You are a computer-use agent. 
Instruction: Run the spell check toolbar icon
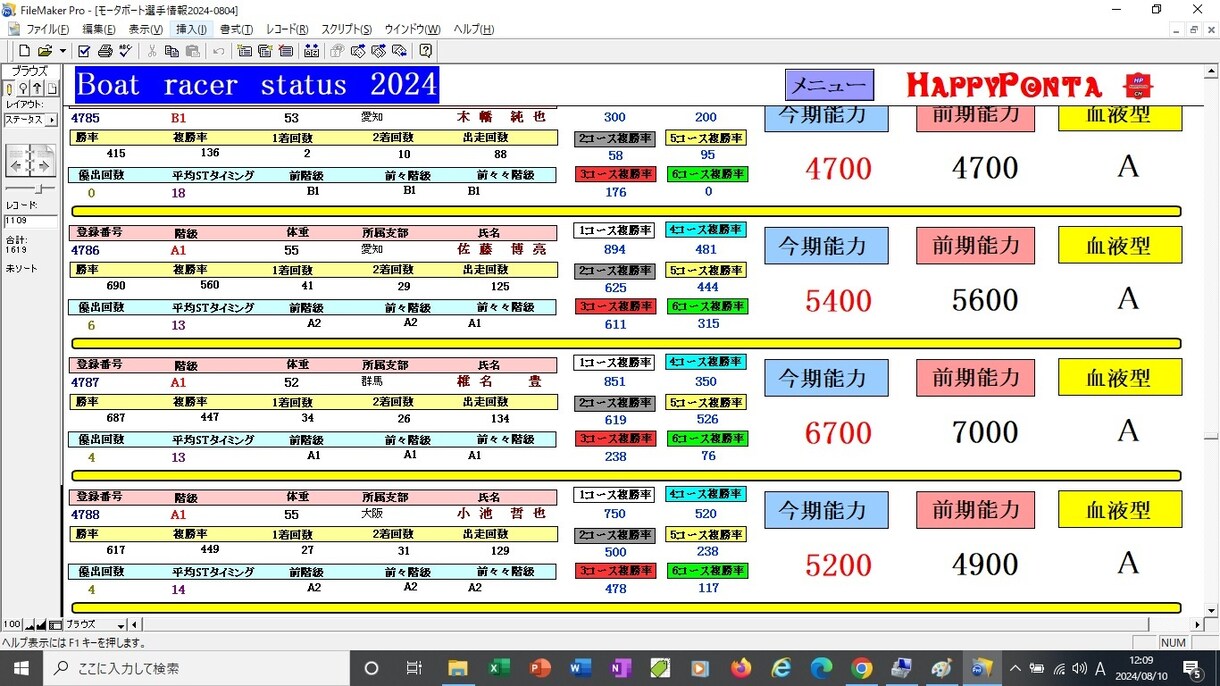[125, 51]
